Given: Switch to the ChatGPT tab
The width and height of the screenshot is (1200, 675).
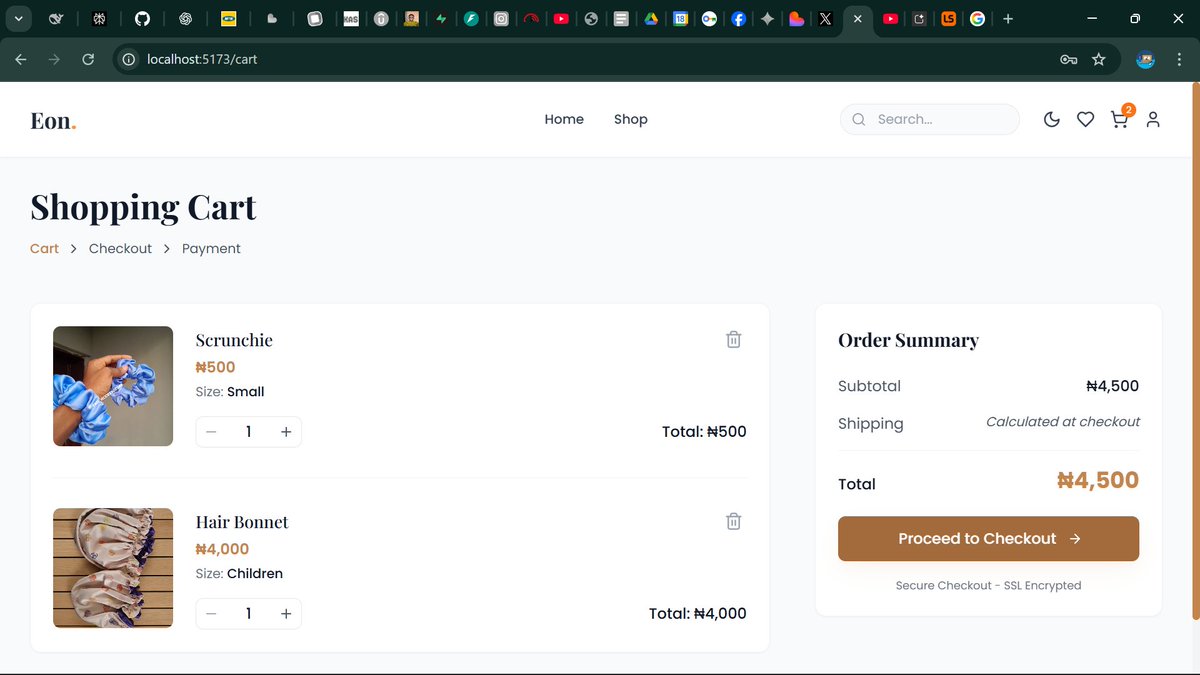Looking at the screenshot, I should click(185, 18).
